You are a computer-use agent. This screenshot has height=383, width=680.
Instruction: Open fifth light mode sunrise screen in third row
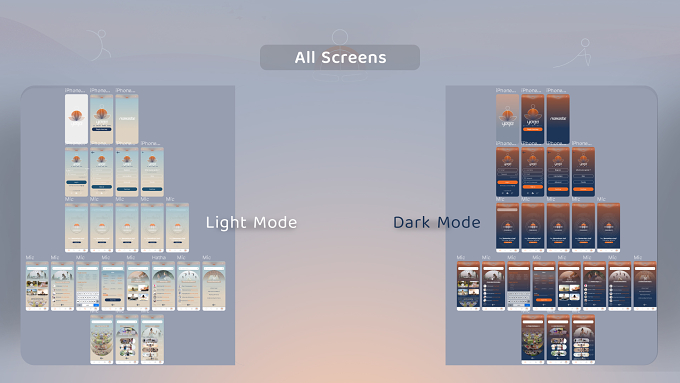[x=177, y=227]
